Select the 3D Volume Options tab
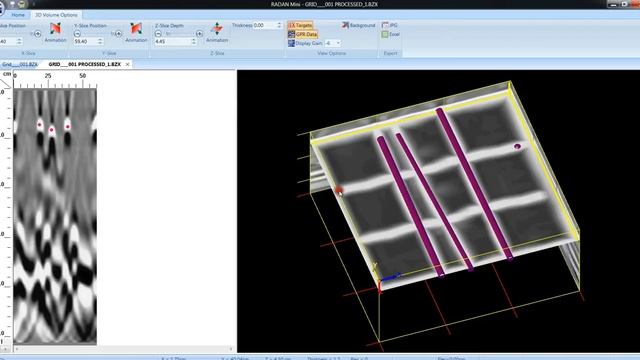This screenshot has width=640, height=360. [56, 15]
